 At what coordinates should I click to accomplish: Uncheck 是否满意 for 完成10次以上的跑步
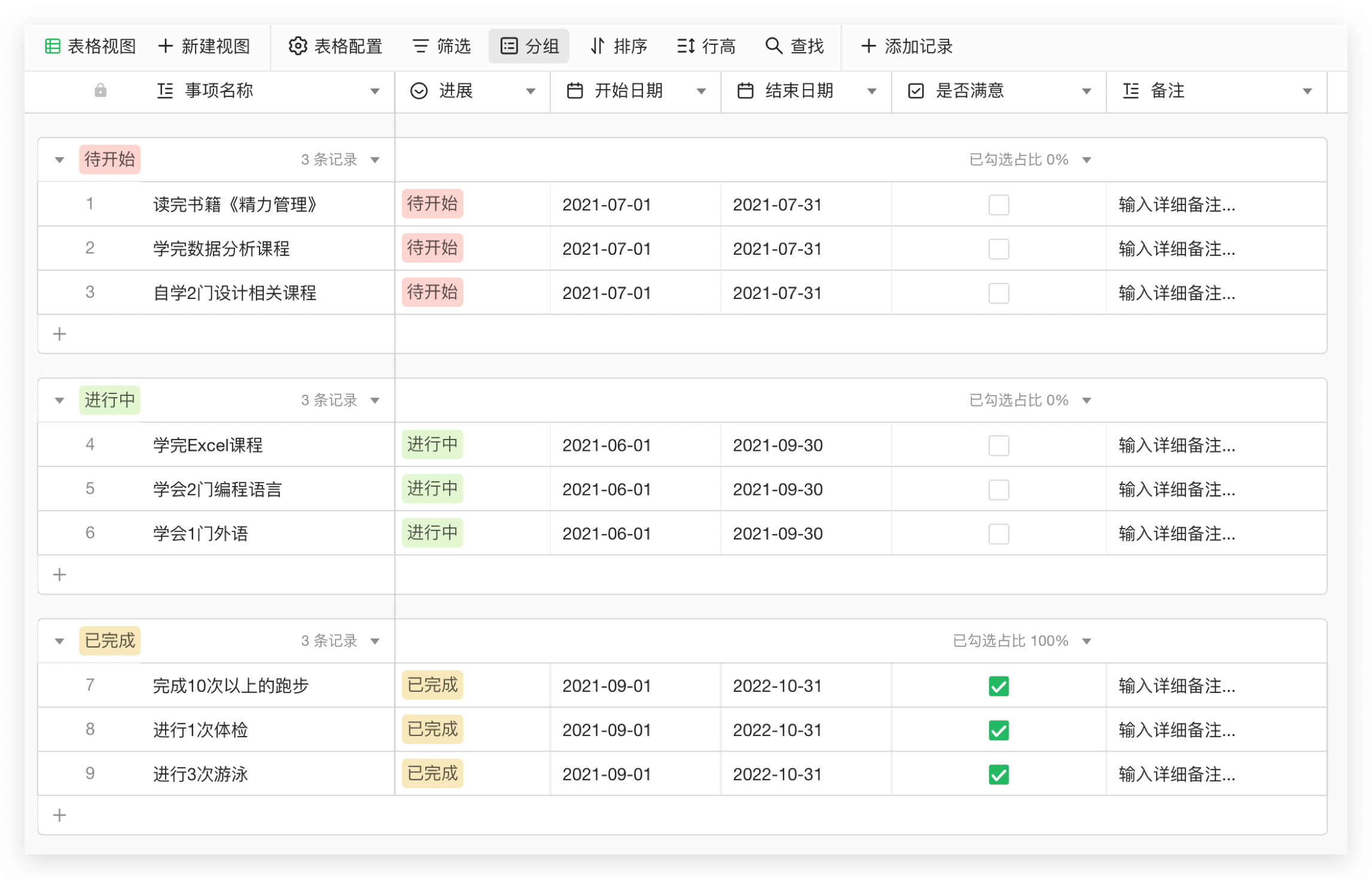998,685
